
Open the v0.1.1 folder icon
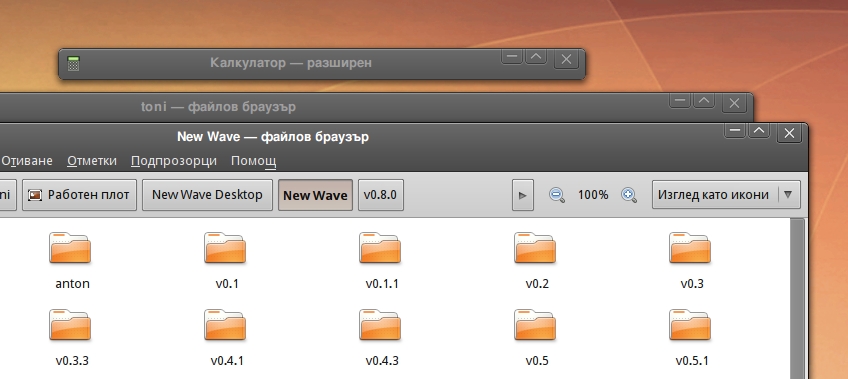380,248
